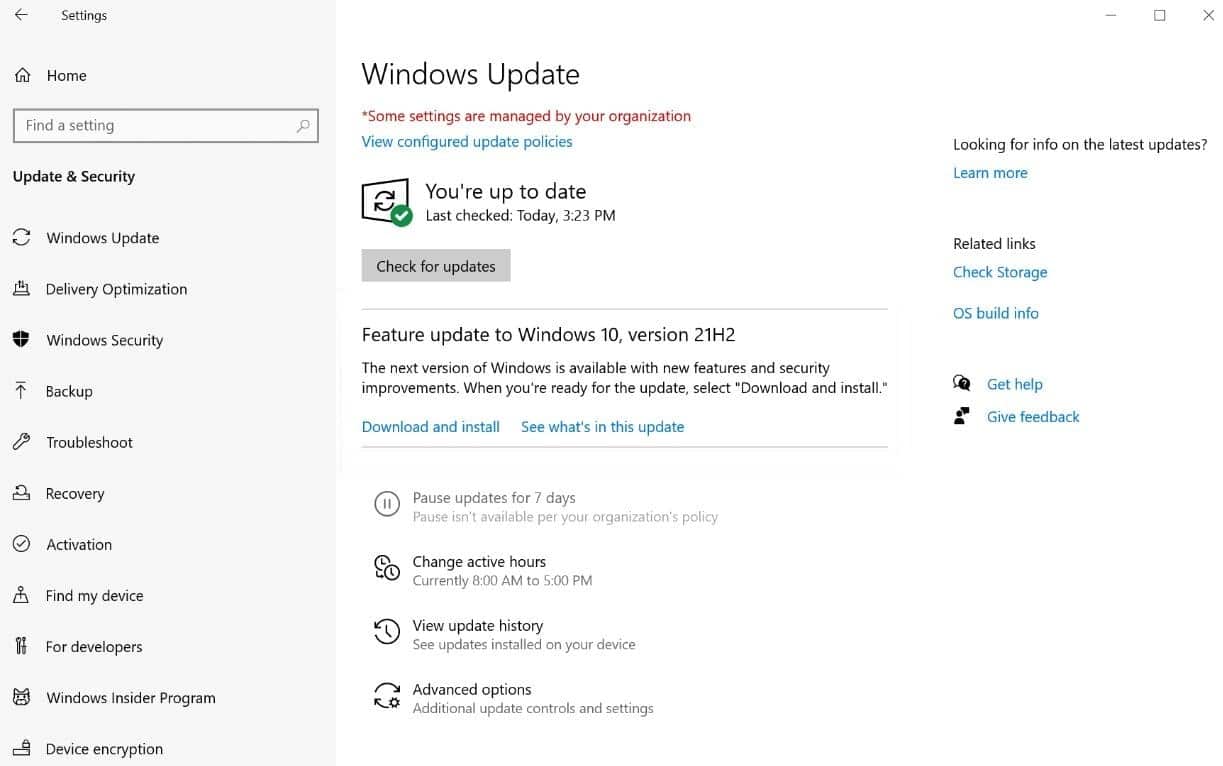Click the Get help chat icon
Screen dimensions: 1223x766
coord(962,384)
